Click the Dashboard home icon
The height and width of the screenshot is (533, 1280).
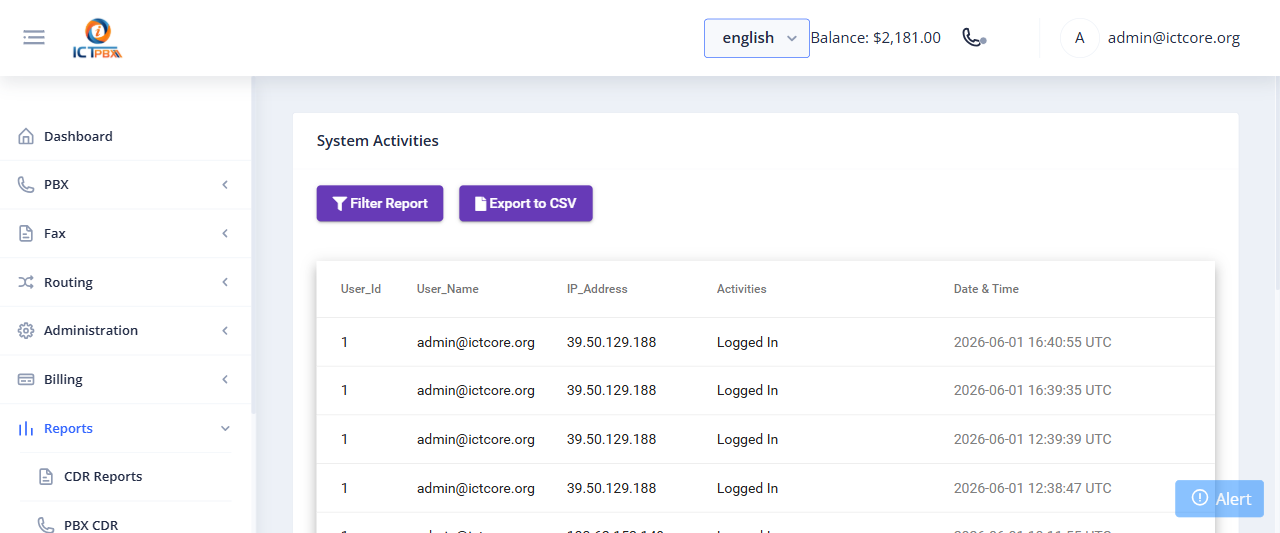(x=26, y=136)
